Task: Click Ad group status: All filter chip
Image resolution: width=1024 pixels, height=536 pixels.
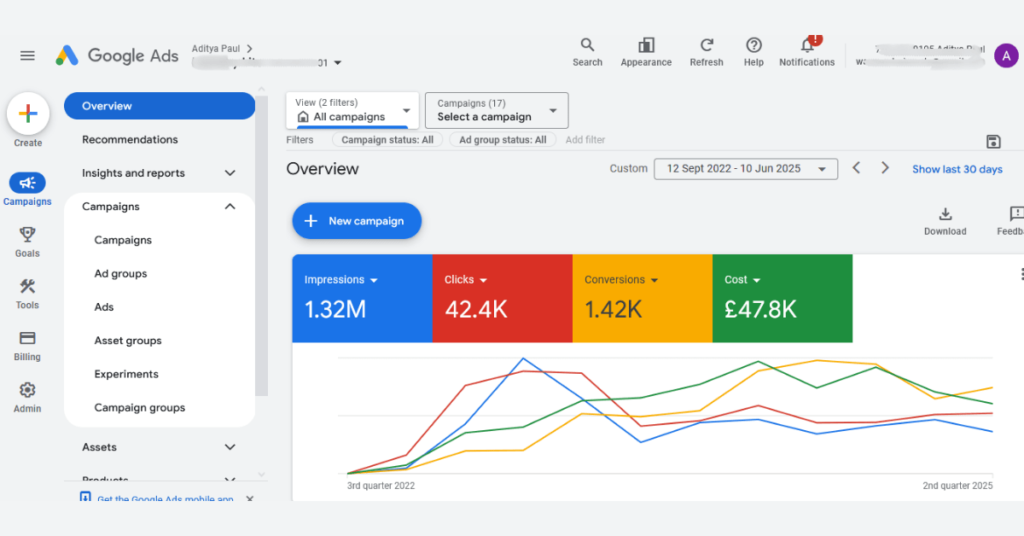Action: (502, 140)
